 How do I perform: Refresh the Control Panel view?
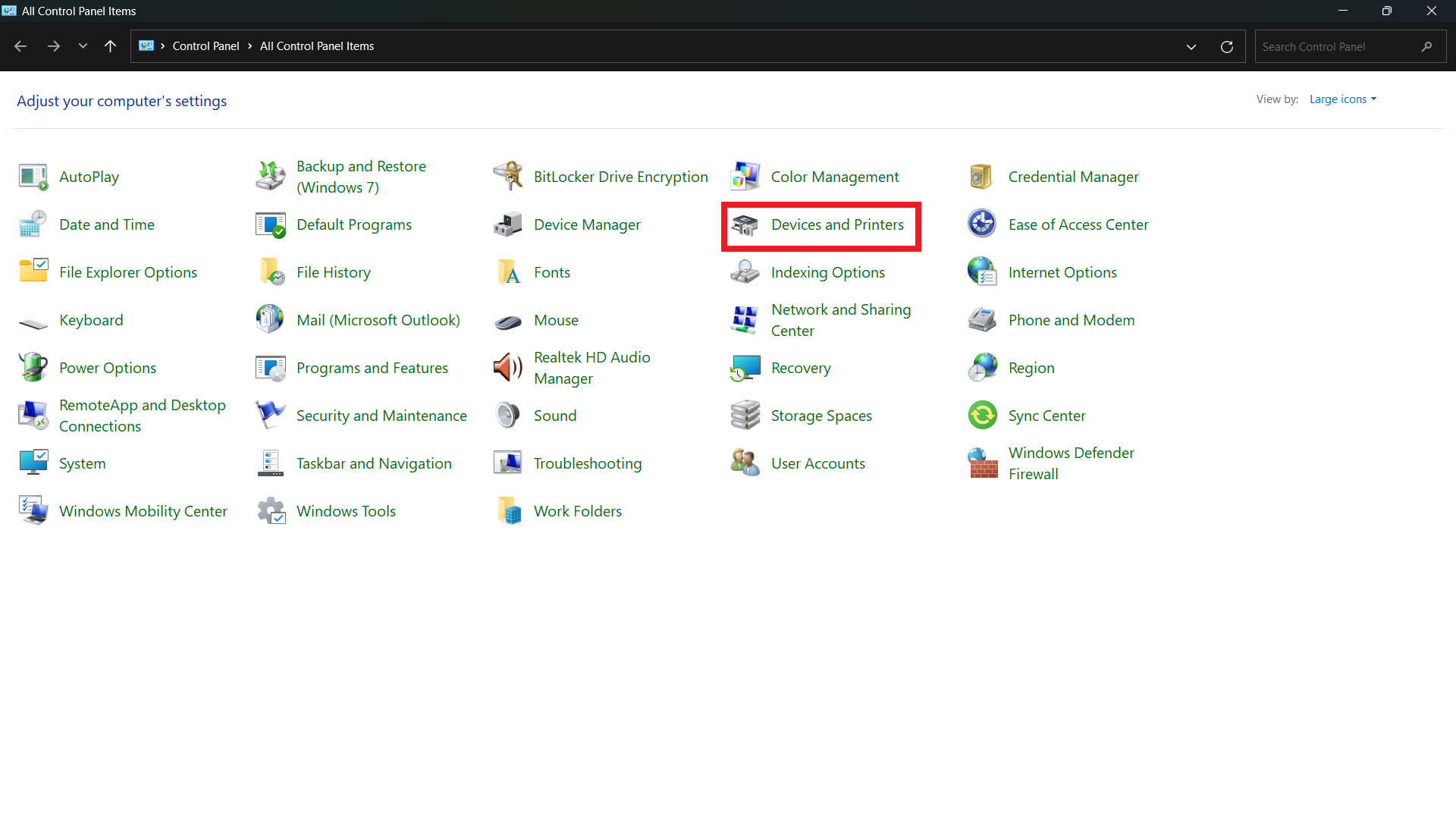click(x=1226, y=46)
